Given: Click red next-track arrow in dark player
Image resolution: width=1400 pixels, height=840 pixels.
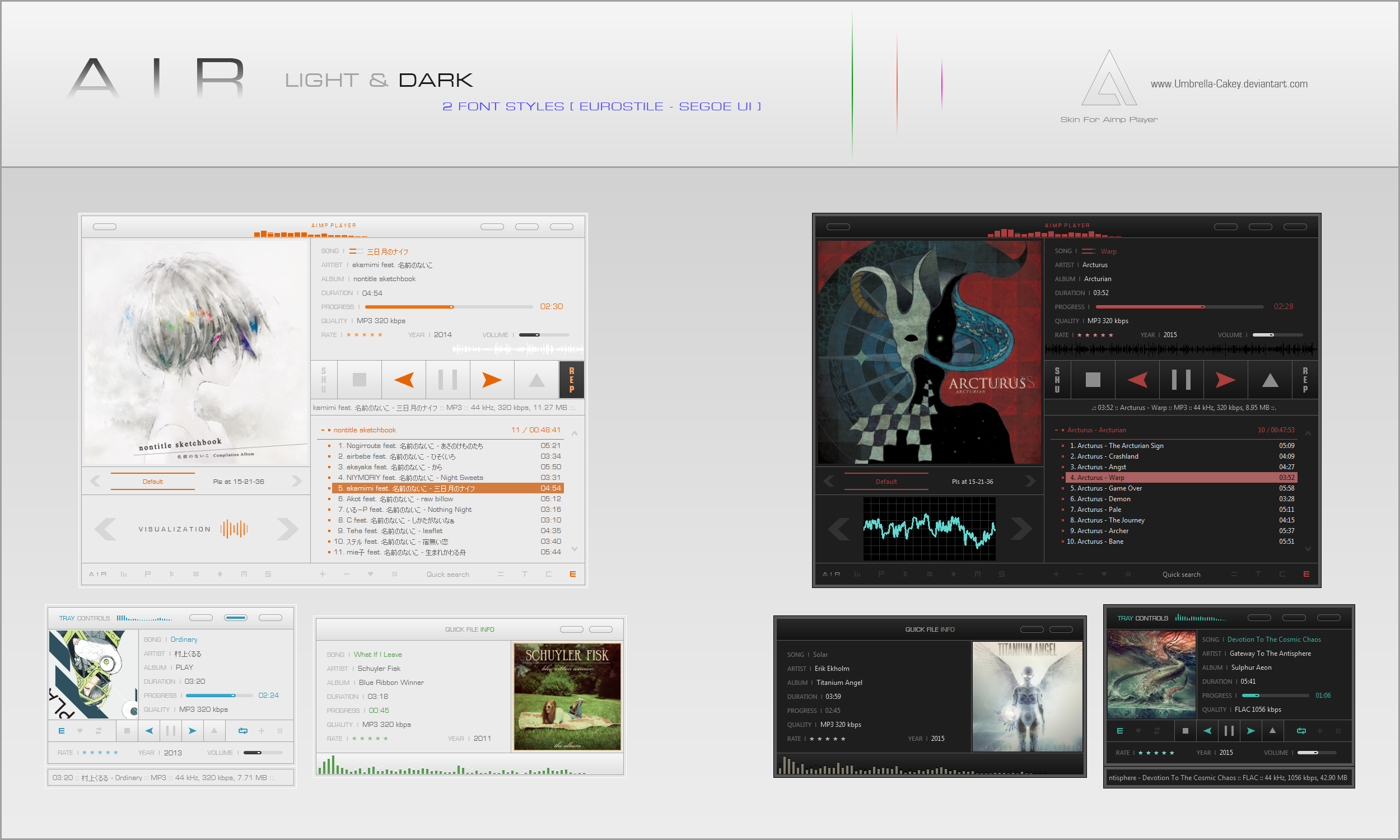Looking at the screenshot, I should point(1225,379).
